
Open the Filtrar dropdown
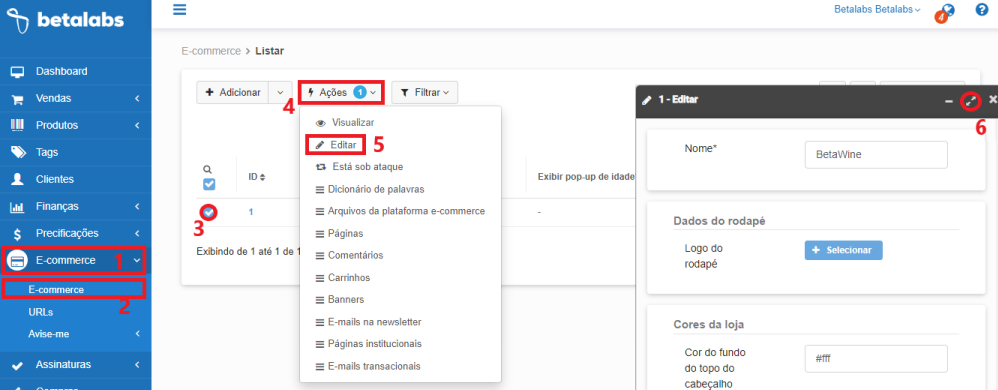[425, 93]
